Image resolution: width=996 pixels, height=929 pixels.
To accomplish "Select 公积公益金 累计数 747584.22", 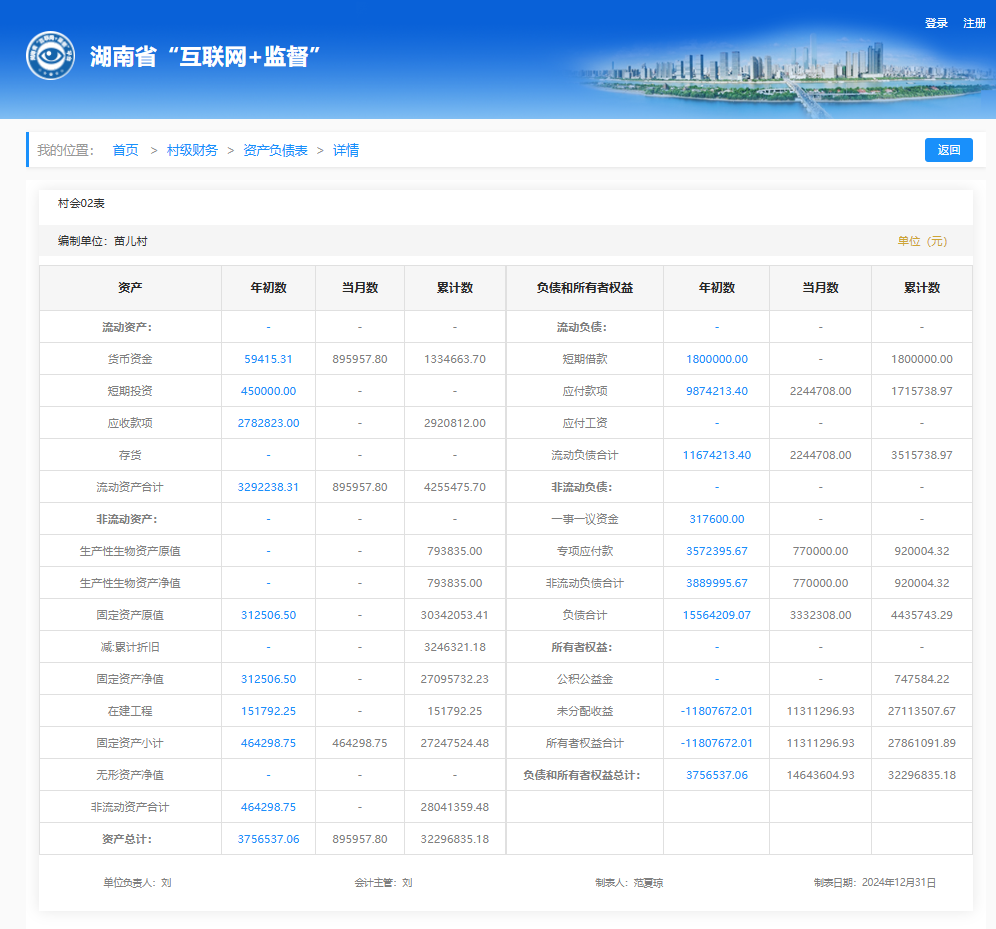I will point(922,679).
